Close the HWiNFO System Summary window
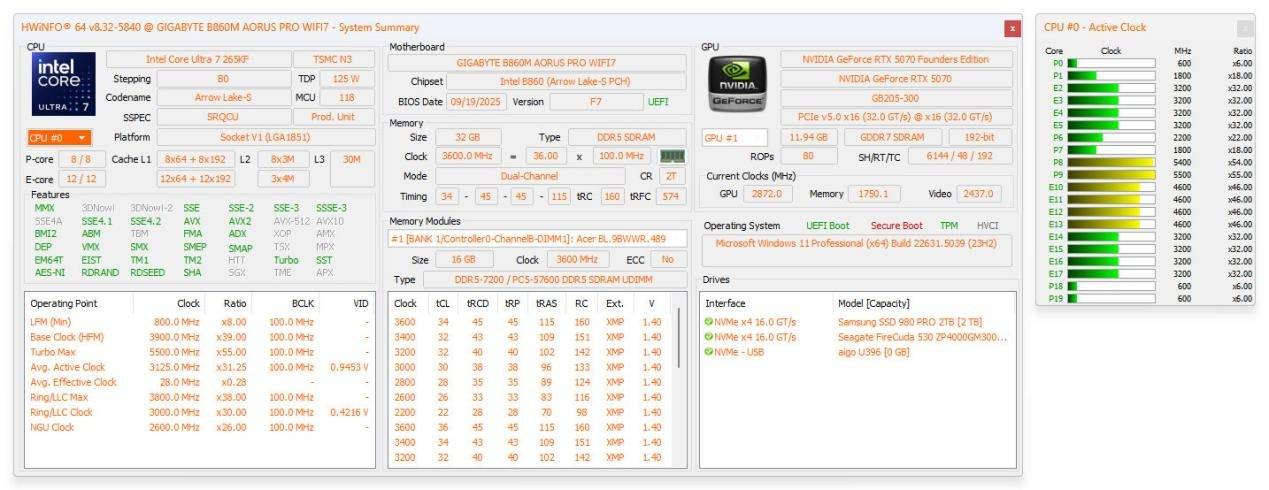Screen dimensions: 1269x490 coord(1012,28)
